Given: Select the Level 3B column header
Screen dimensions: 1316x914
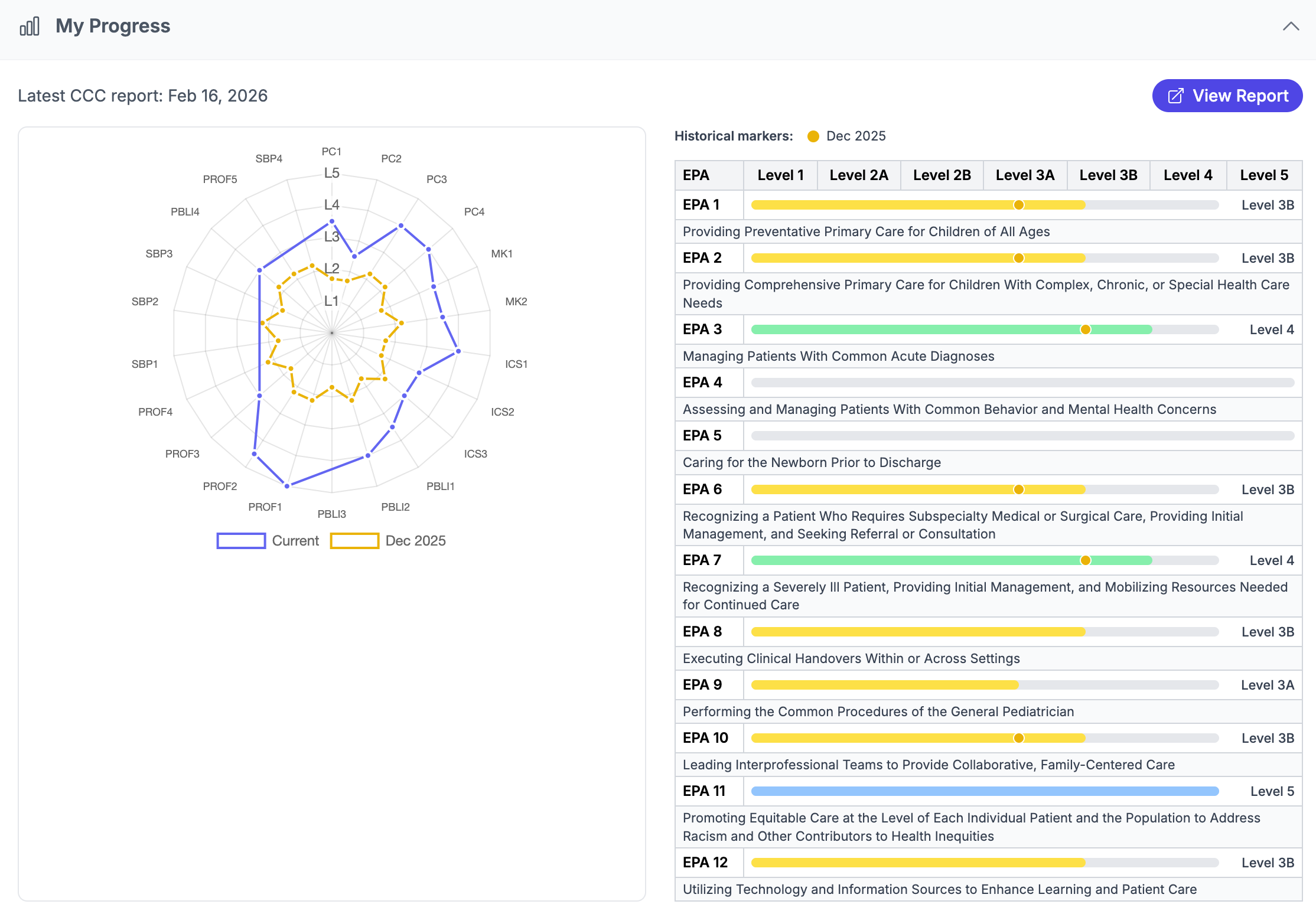Looking at the screenshot, I should coord(1107,175).
